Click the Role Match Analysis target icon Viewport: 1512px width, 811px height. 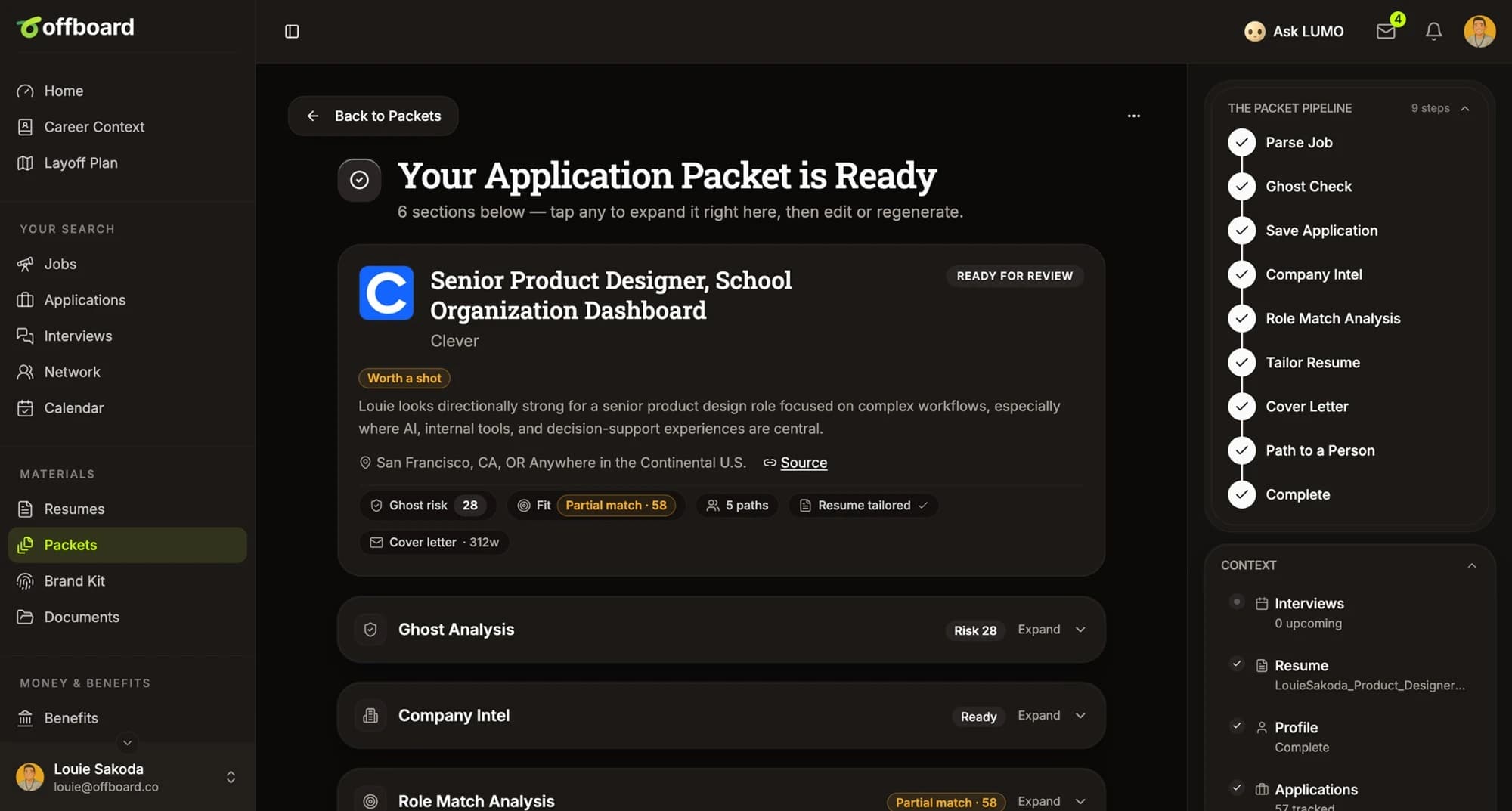click(370, 801)
